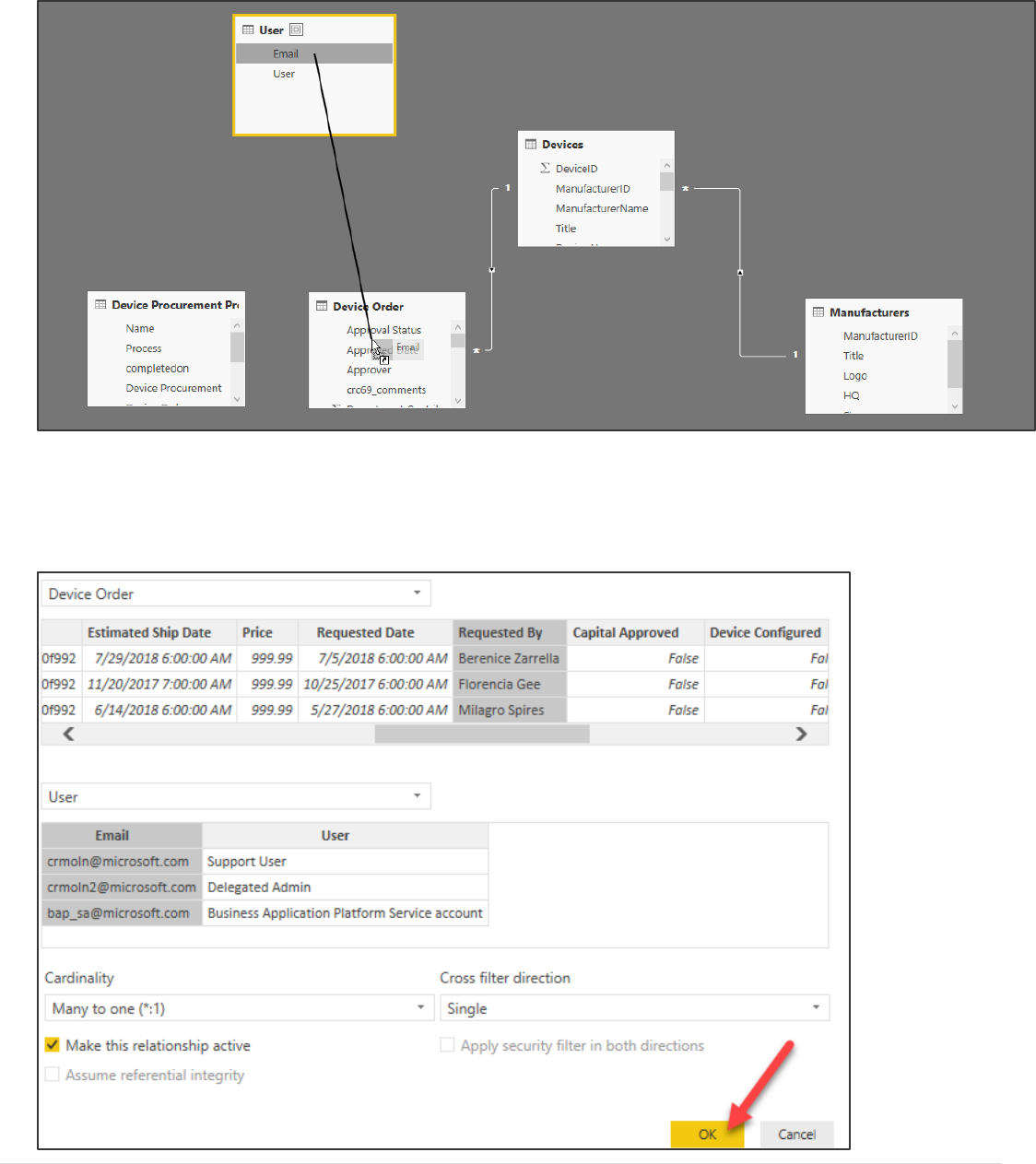This screenshot has height=1164, width=1036.
Task: Click the Device Order table grid icon
Action: [x=322, y=306]
